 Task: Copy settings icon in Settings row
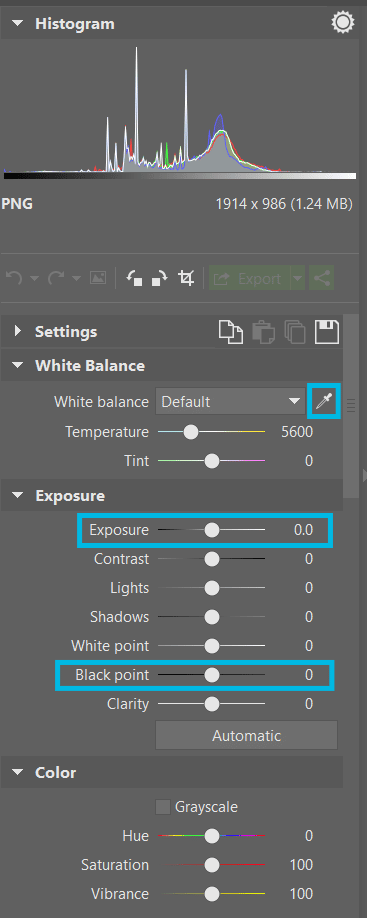(230, 332)
